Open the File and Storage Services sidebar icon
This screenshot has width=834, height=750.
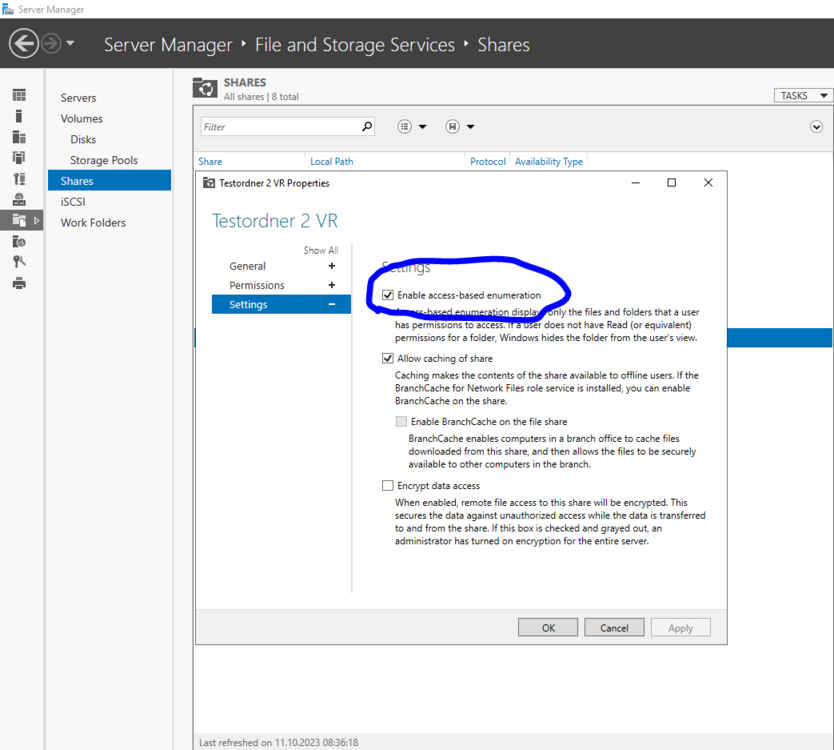click(19, 220)
